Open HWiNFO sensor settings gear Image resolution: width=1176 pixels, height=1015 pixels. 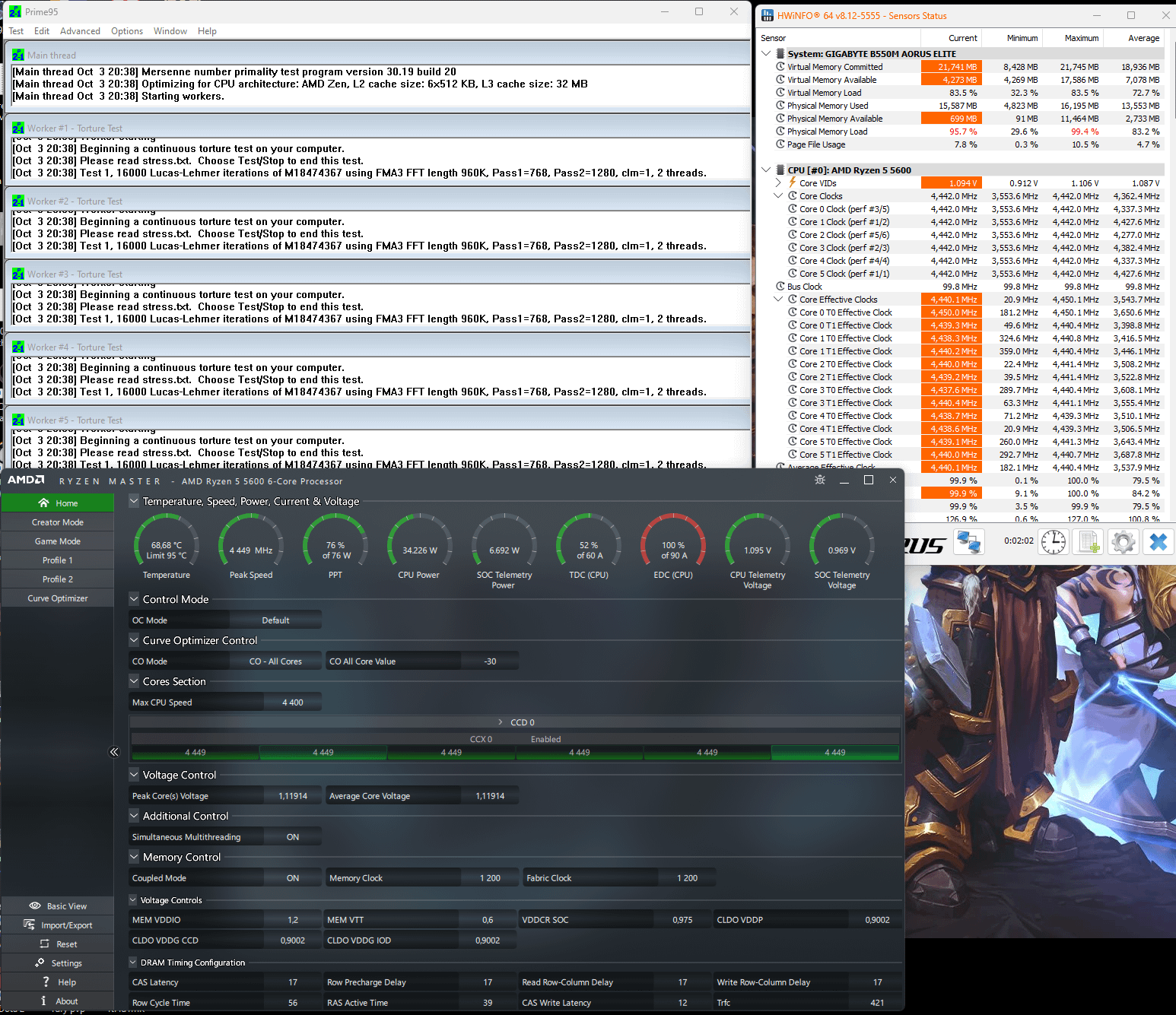coord(1124,542)
